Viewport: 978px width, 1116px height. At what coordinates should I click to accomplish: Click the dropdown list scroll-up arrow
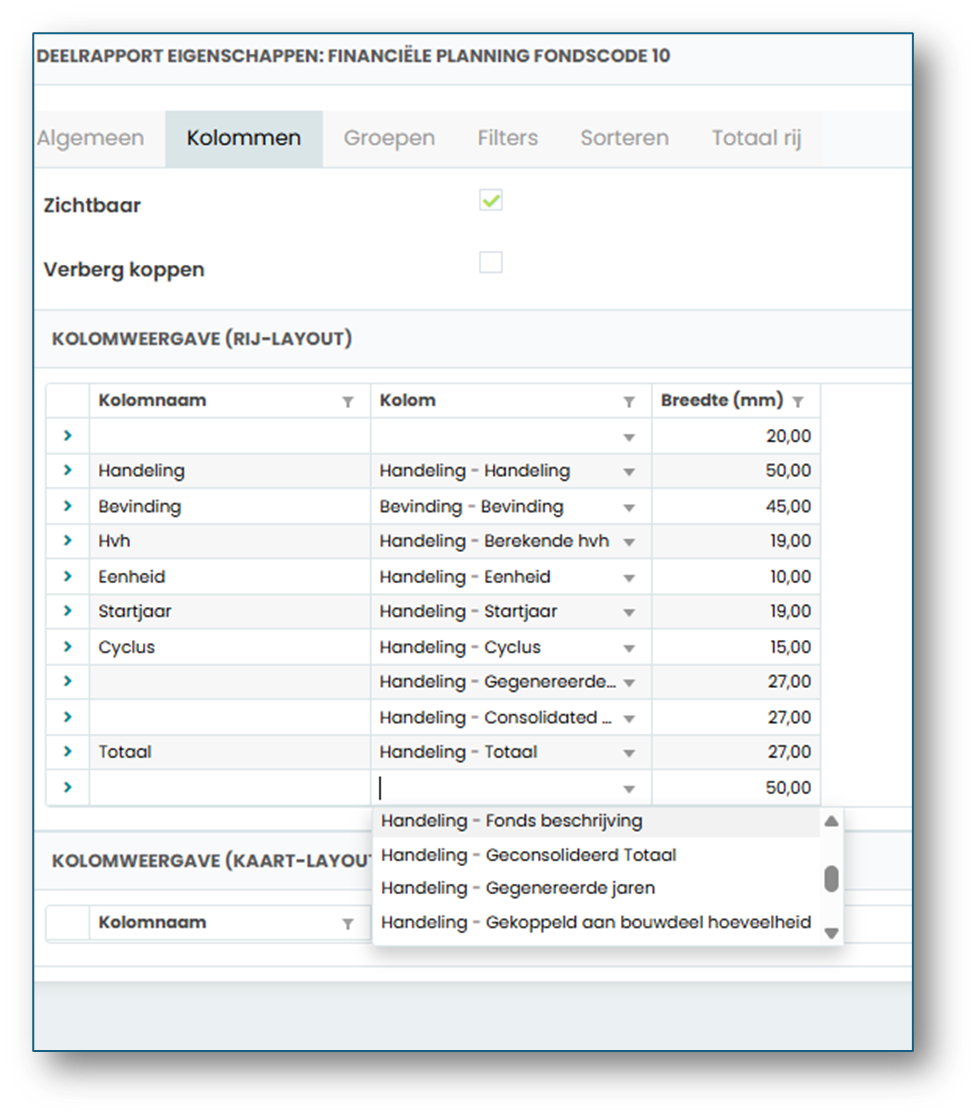[831, 821]
